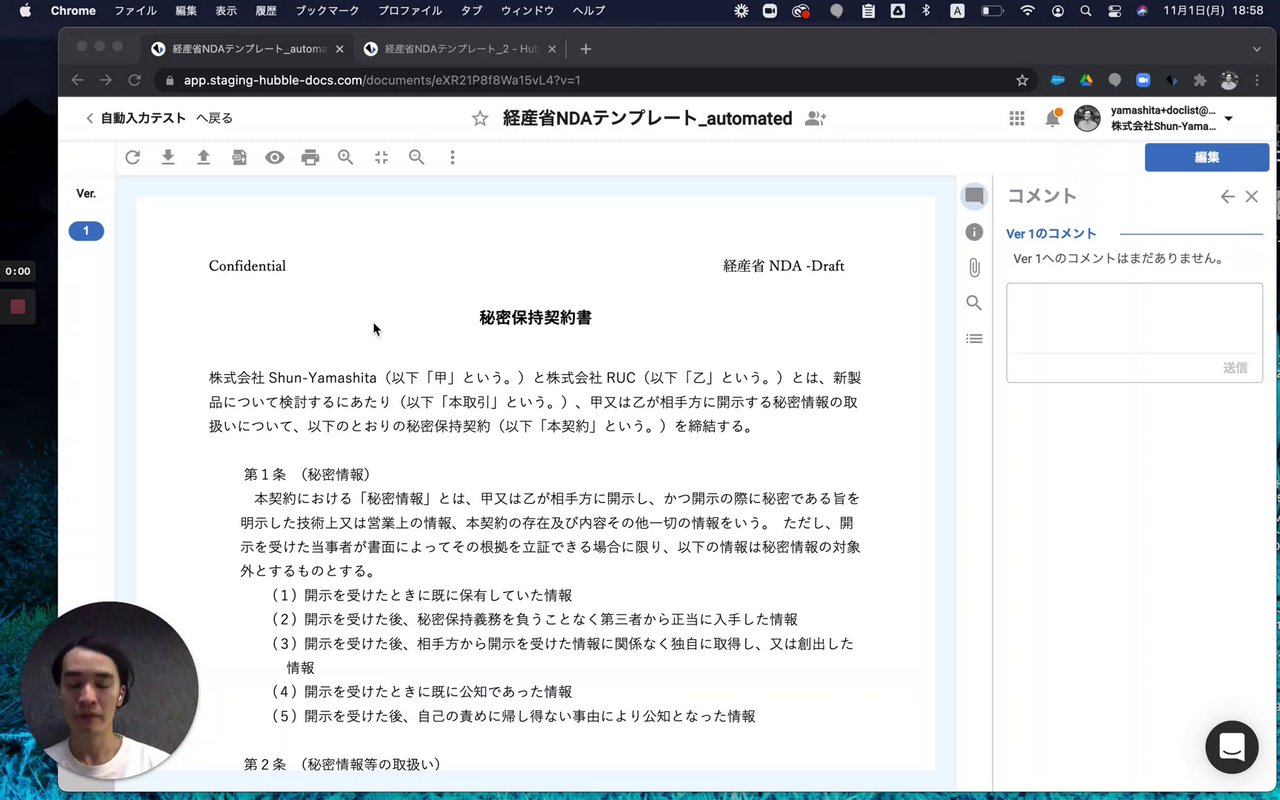Open attachments via paperclip icon
The image size is (1280, 800).
(x=974, y=267)
